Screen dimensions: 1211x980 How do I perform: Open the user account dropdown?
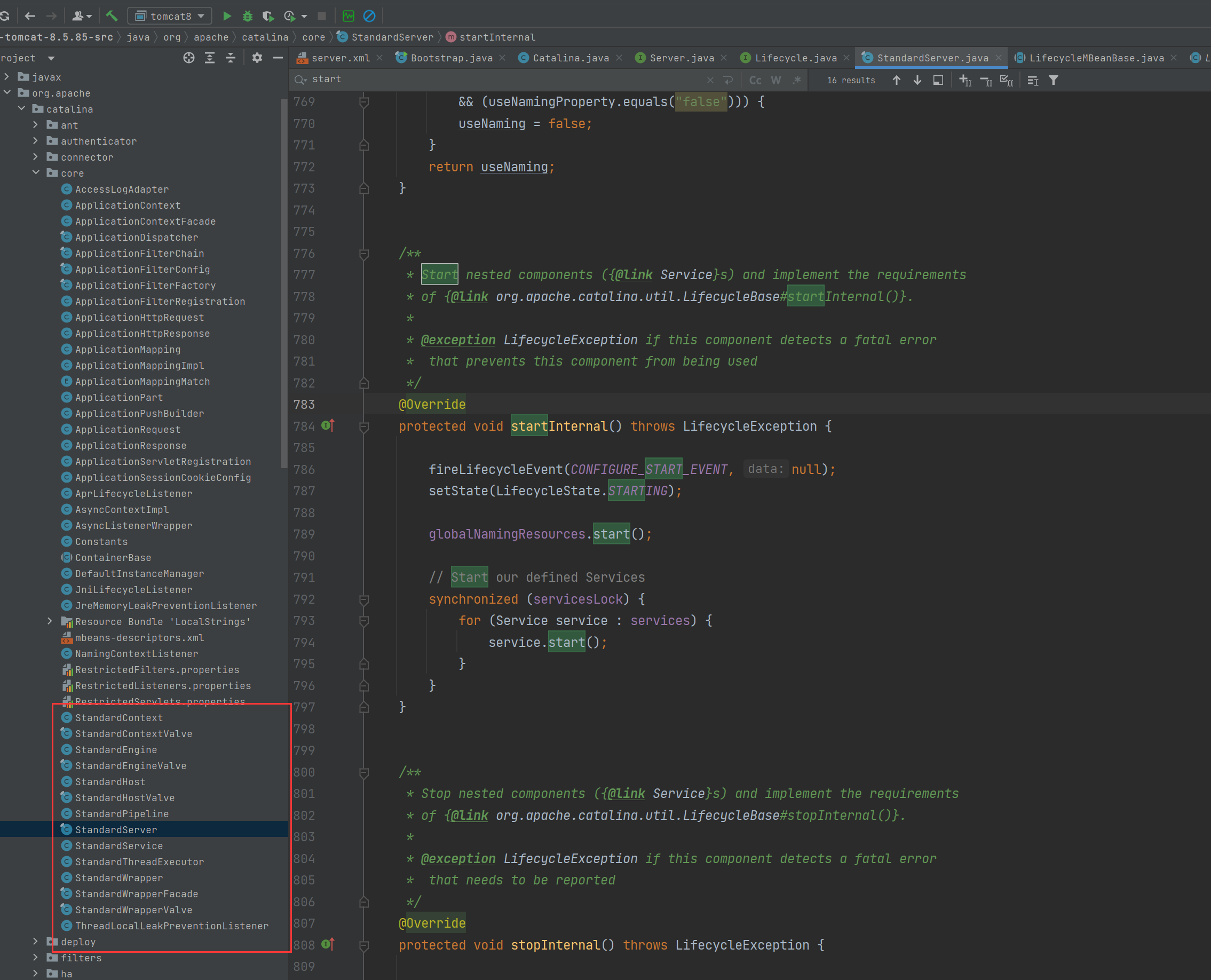click(82, 16)
